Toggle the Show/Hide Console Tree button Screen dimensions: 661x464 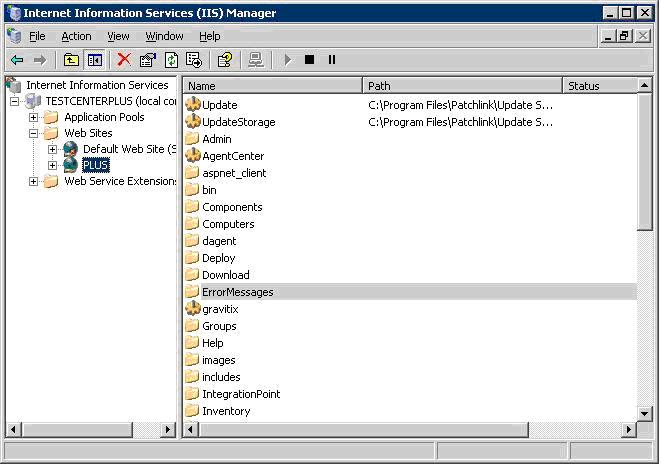(x=93, y=60)
